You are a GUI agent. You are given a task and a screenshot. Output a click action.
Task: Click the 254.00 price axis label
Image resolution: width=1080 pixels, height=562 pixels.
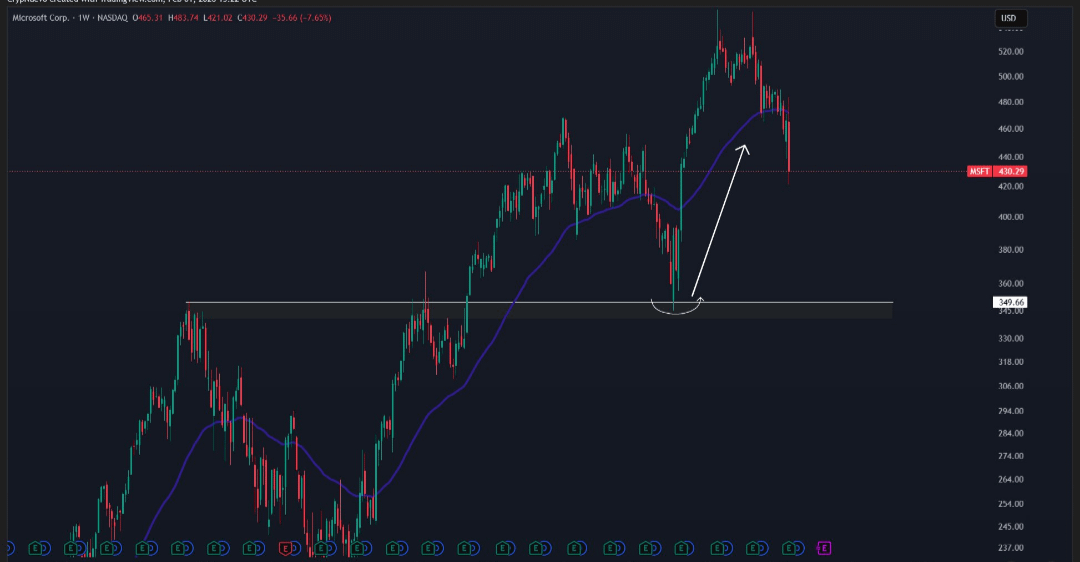1010,503
